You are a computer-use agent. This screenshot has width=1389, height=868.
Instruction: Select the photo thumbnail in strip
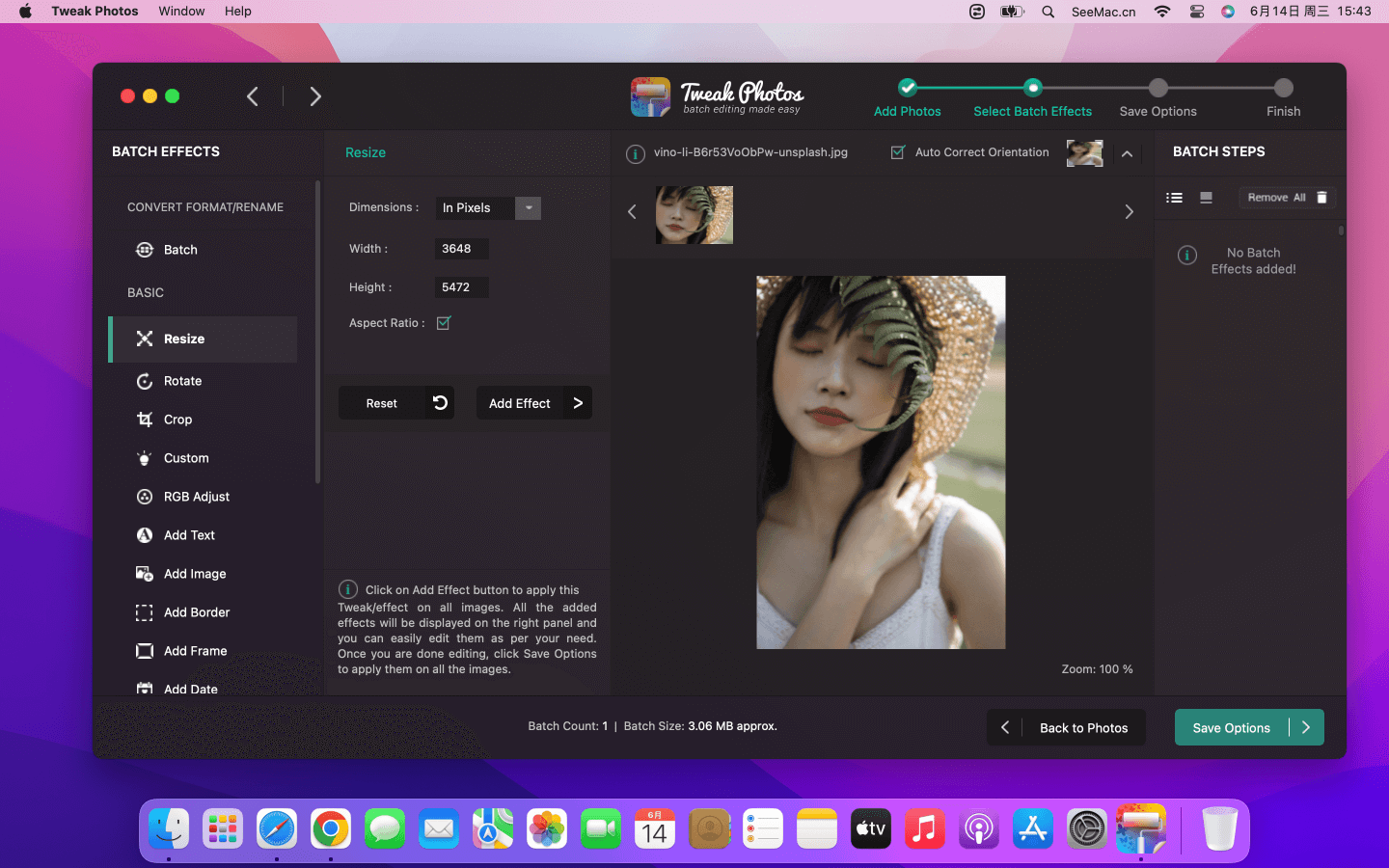[694, 215]
